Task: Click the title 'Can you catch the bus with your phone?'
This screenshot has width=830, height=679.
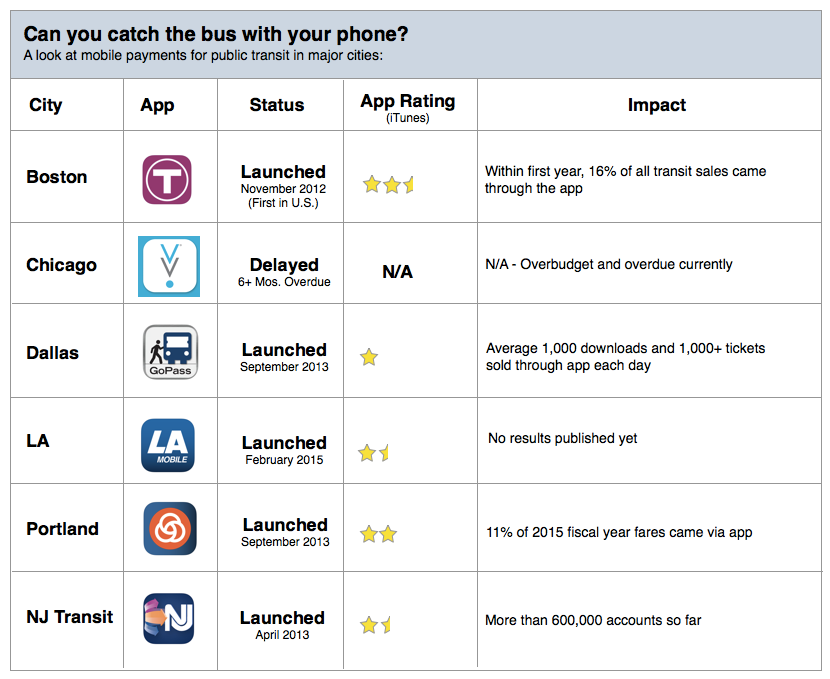Action: (216, 34)
